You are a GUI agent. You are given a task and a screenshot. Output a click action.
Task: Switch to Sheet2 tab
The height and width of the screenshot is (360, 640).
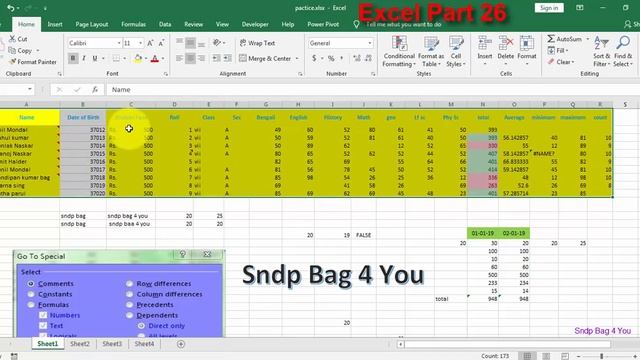[x=80, y=344]
